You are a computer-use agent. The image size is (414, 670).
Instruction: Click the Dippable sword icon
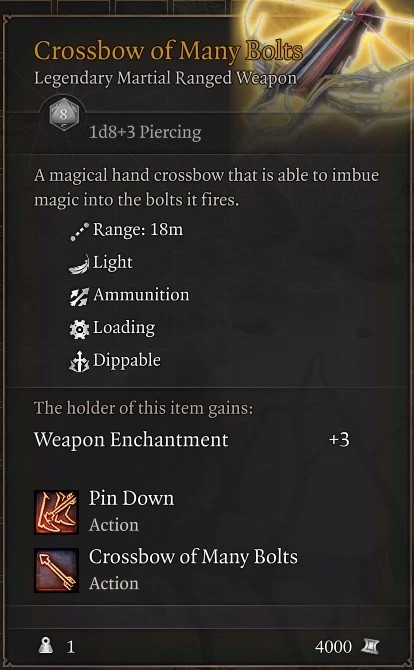coord(79,362)
